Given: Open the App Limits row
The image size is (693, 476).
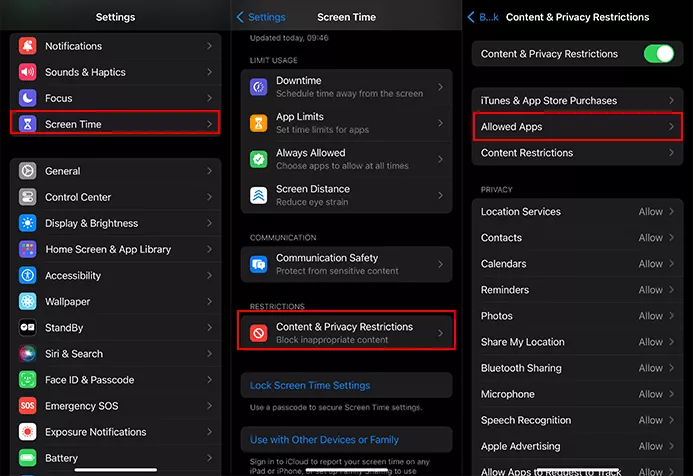Looking at the screenshot, I should [346, 123].
